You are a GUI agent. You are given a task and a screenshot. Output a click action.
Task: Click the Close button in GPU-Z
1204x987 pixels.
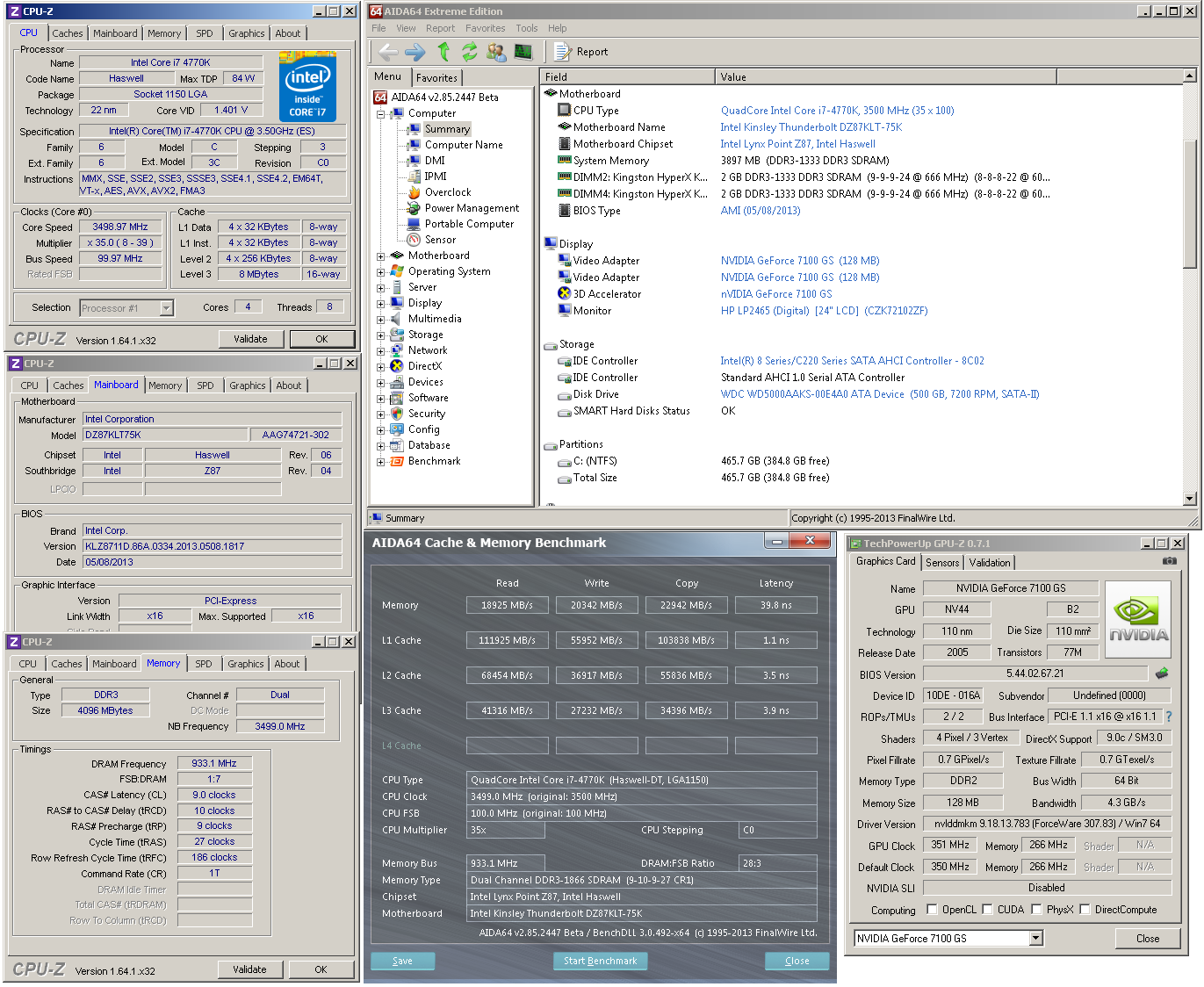click(1148, 938)
